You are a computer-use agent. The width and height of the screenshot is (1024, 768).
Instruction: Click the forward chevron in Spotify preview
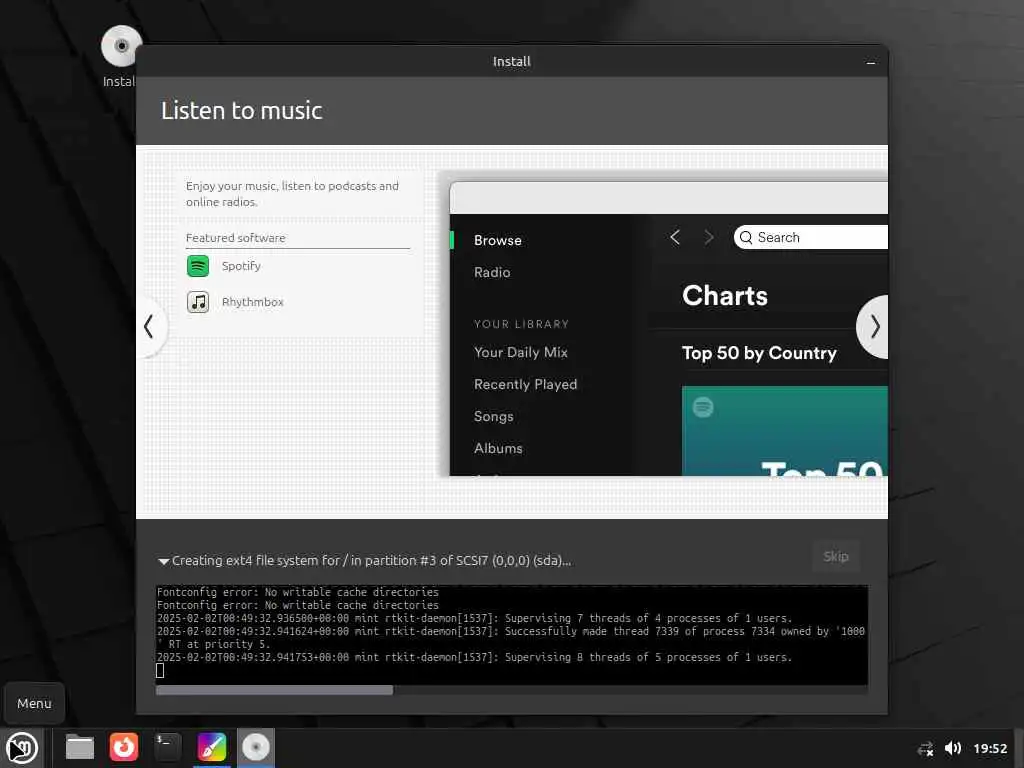[x=709, y=237]
